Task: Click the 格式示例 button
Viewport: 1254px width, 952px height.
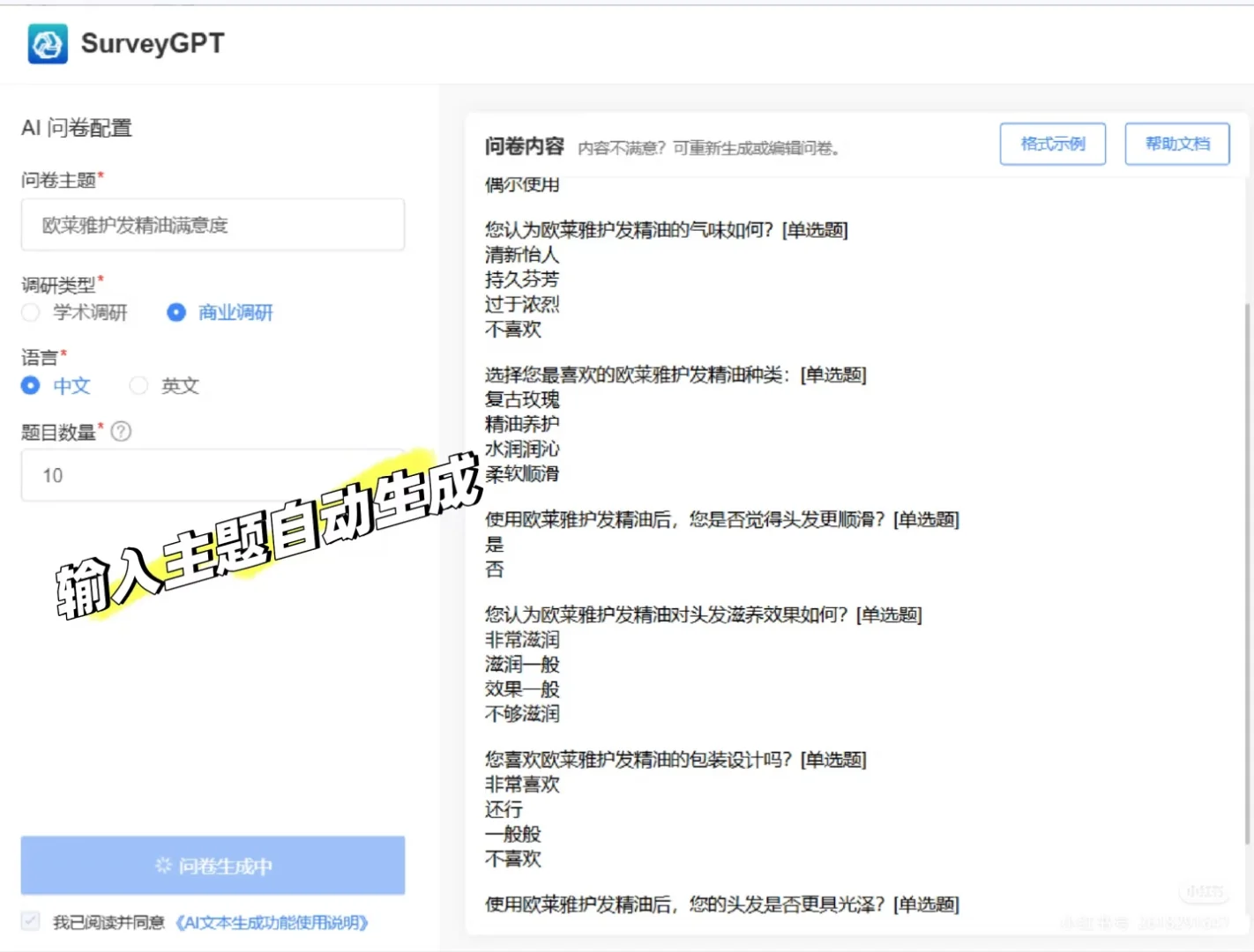Action: (x=1053, y=144)
